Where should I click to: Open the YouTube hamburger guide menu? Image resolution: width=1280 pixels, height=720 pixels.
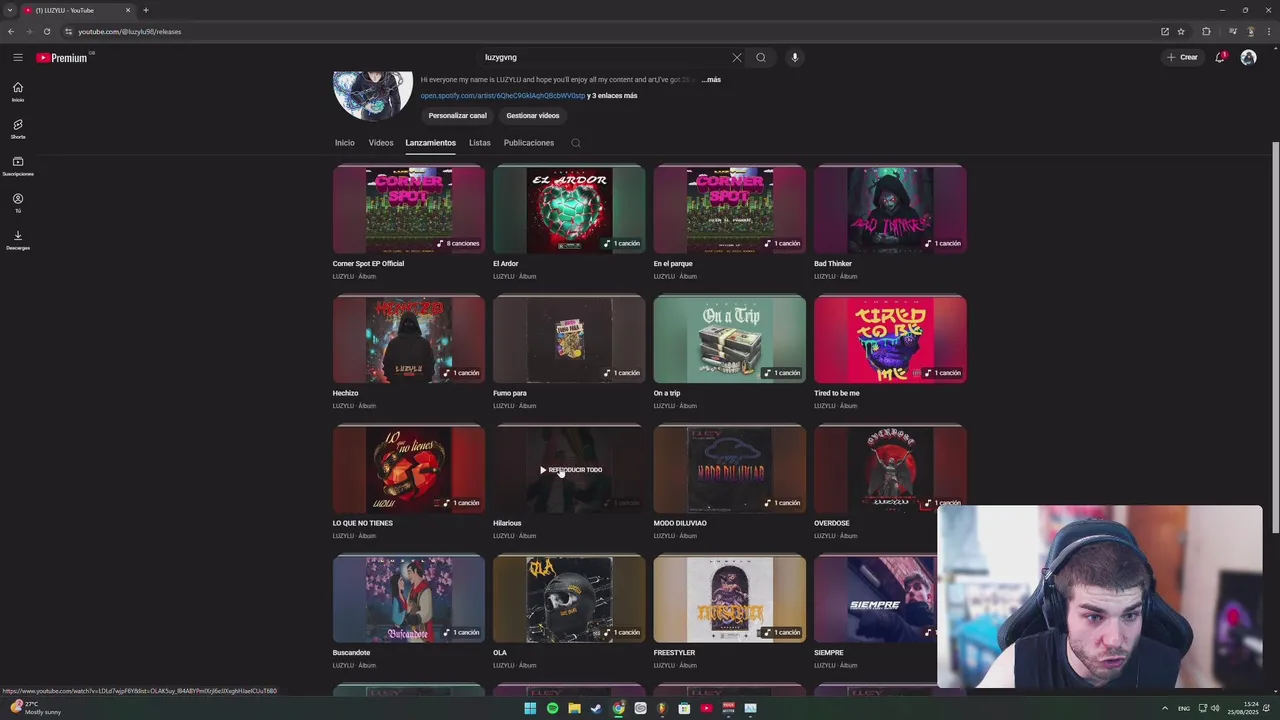click(x=18, y=57)
